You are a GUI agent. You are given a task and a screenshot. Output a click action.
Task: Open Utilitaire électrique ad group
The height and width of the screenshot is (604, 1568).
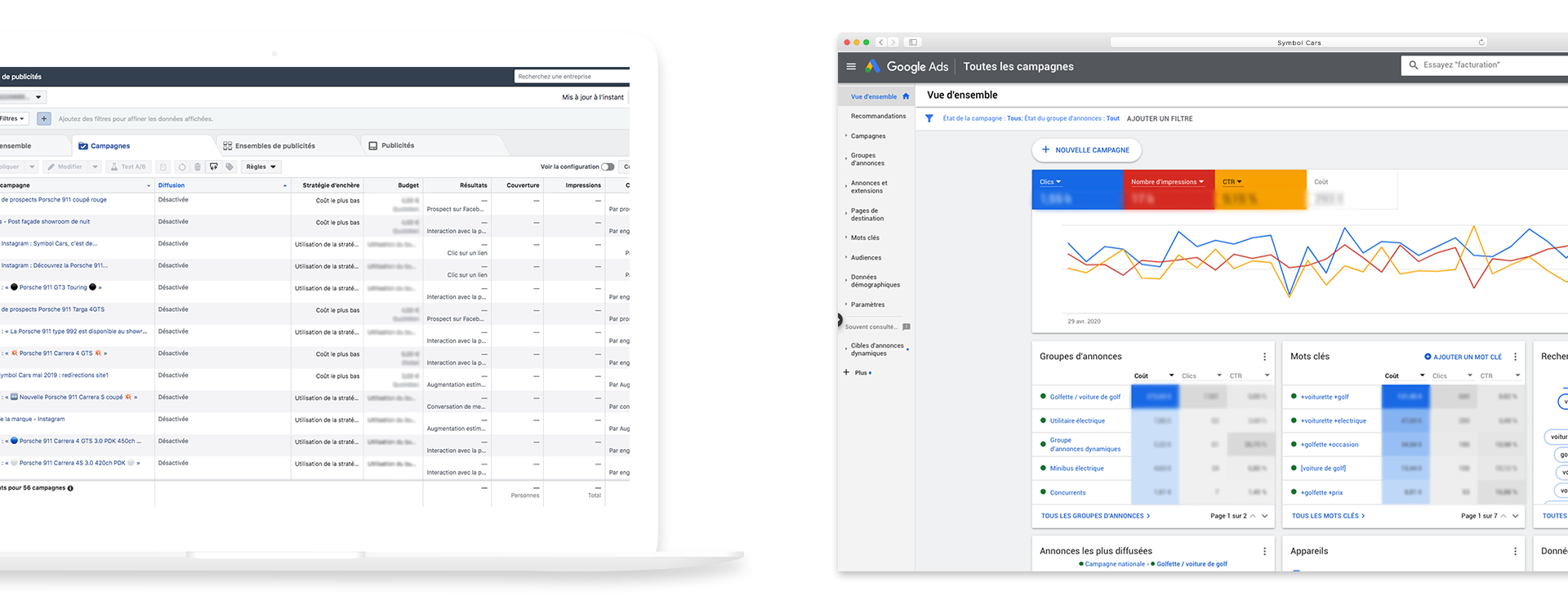1077,421
